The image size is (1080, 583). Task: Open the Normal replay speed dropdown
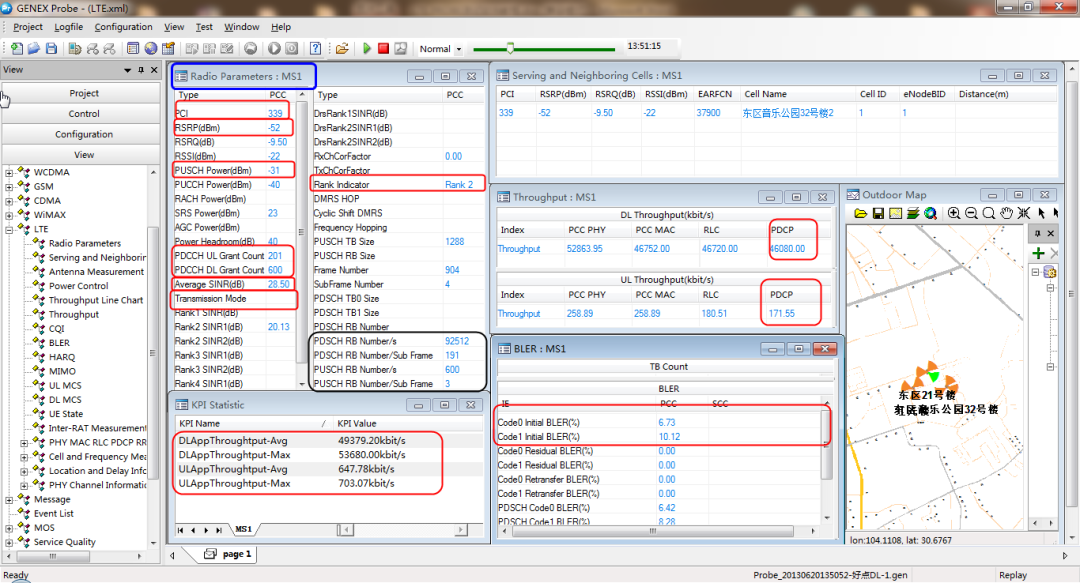459,48
